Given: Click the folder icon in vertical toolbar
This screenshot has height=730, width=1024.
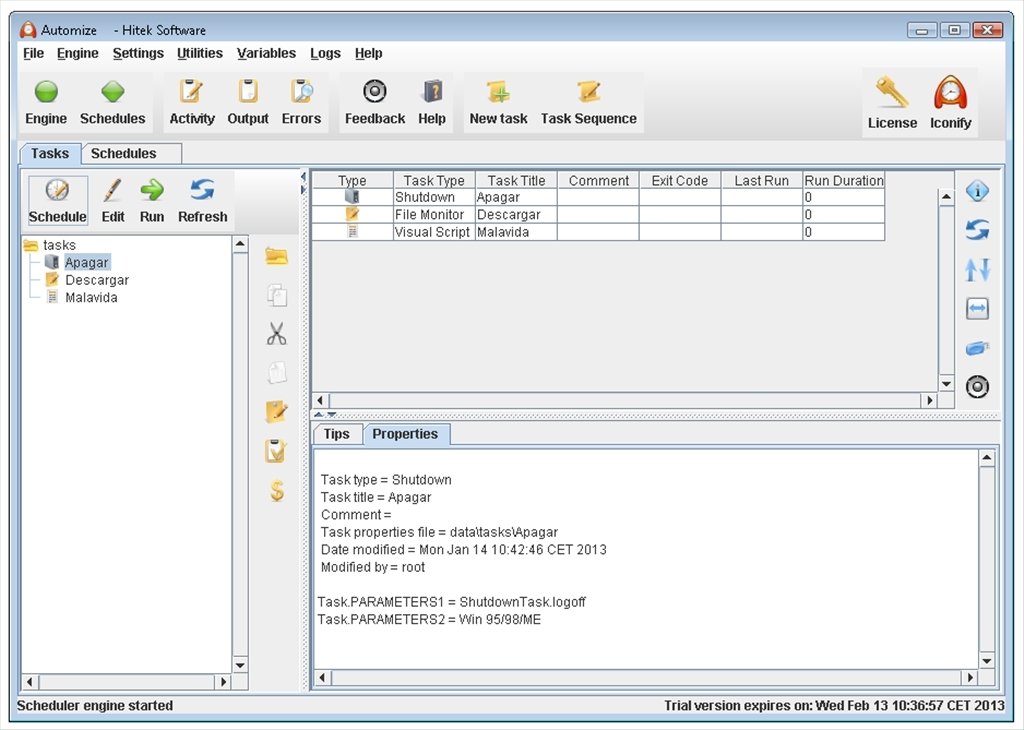Looking at the screenshot, I should (276, 257).
